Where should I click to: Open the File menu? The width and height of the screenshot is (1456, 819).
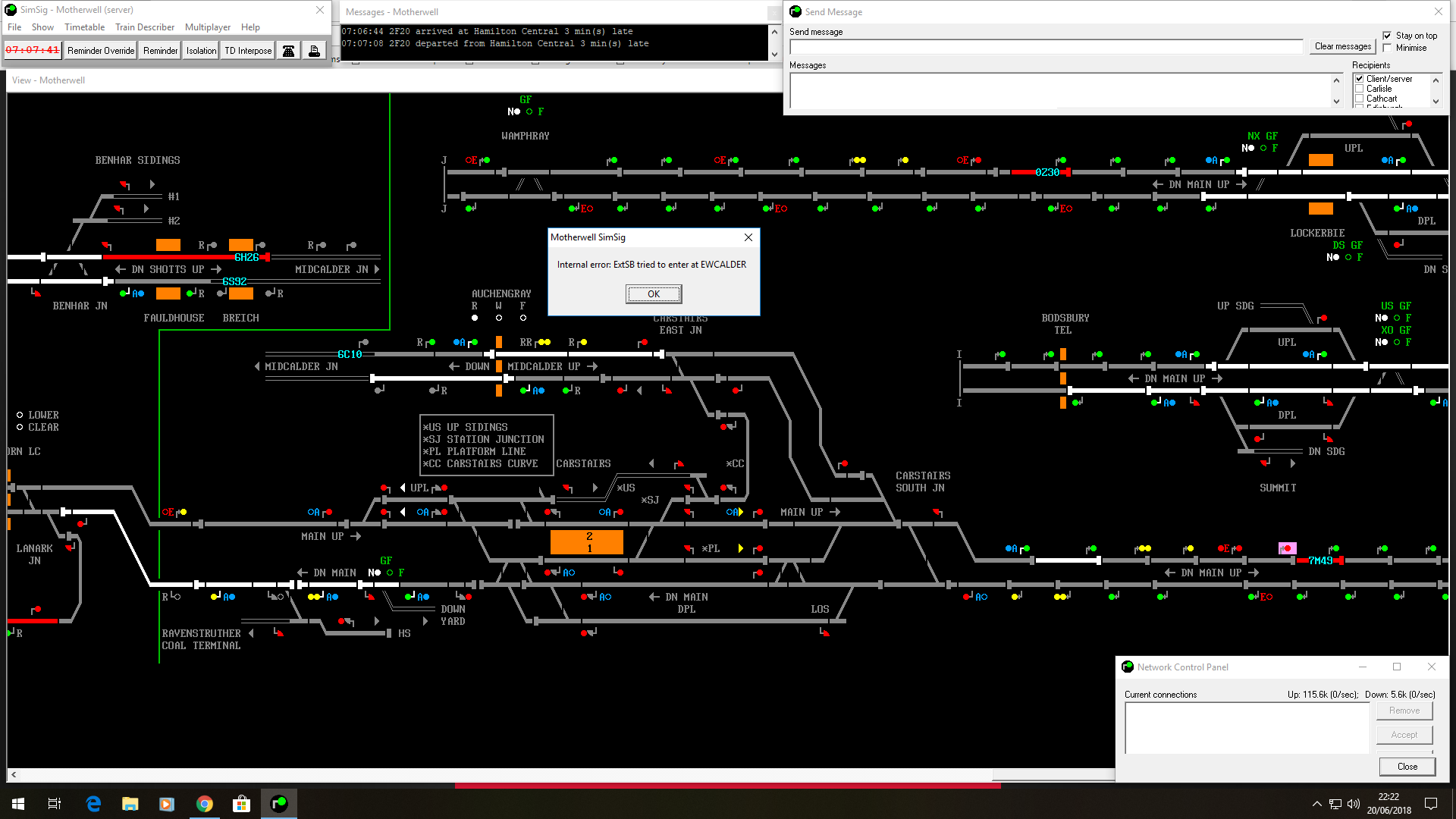(14, 27)
